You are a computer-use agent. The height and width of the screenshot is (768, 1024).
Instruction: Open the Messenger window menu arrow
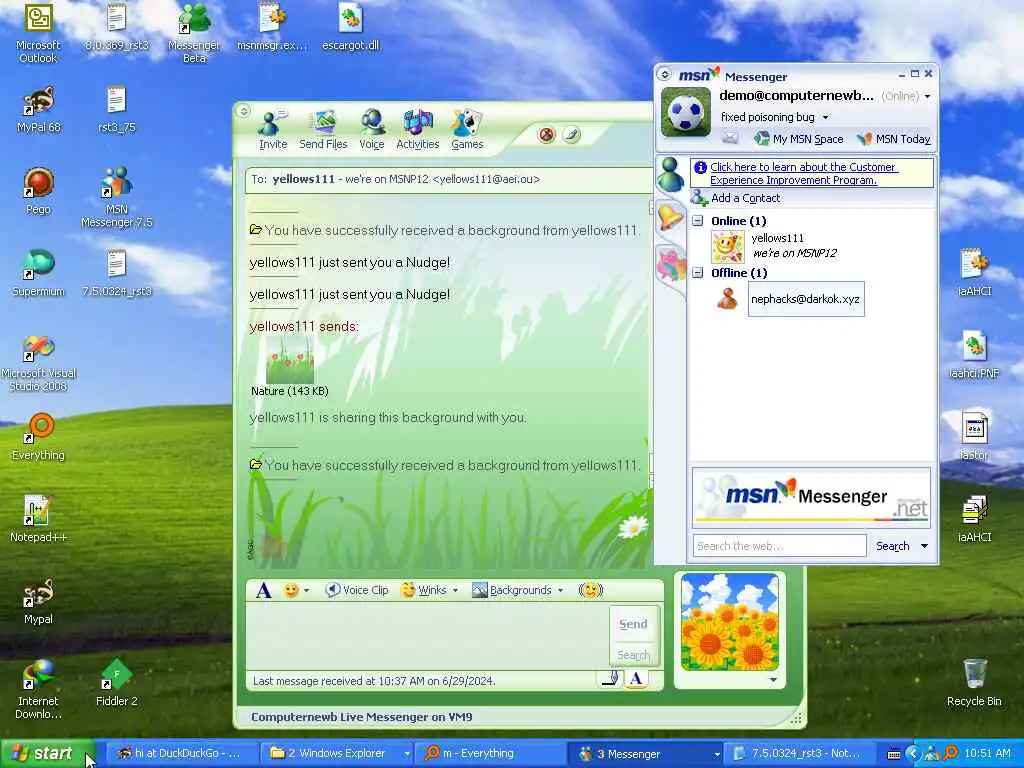click(665, 74)
